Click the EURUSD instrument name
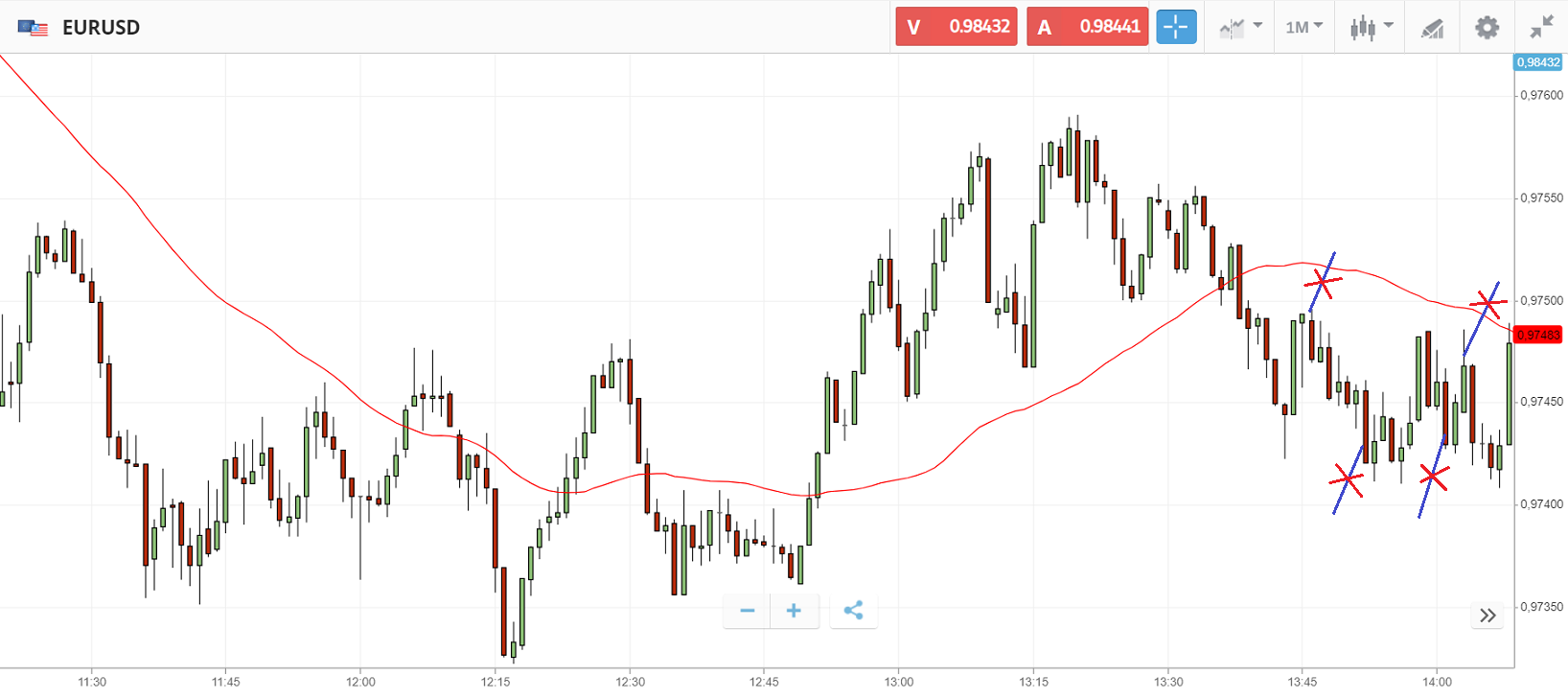Viewport: 1568px width, 699px height. click(x=101, y=28)
